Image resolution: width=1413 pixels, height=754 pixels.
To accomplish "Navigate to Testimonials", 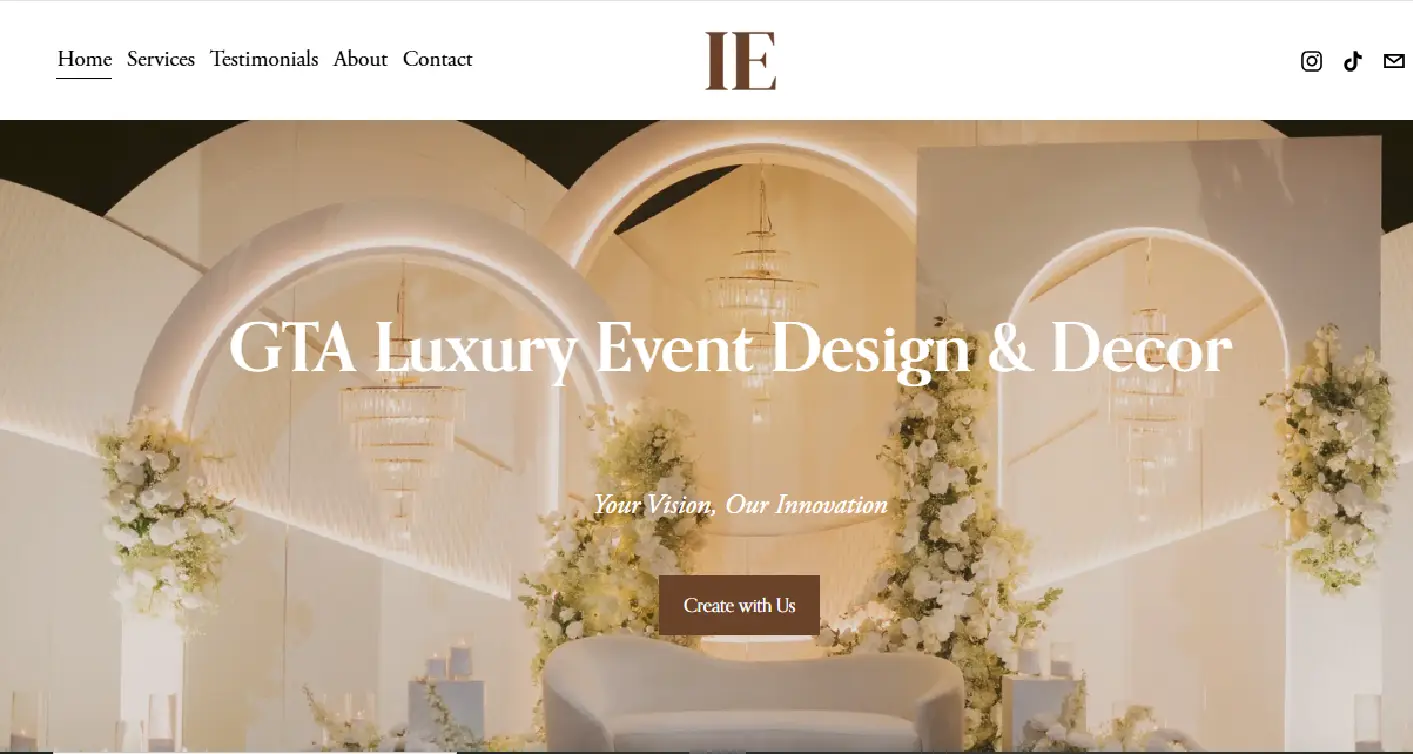I will (x=264, y=59).
